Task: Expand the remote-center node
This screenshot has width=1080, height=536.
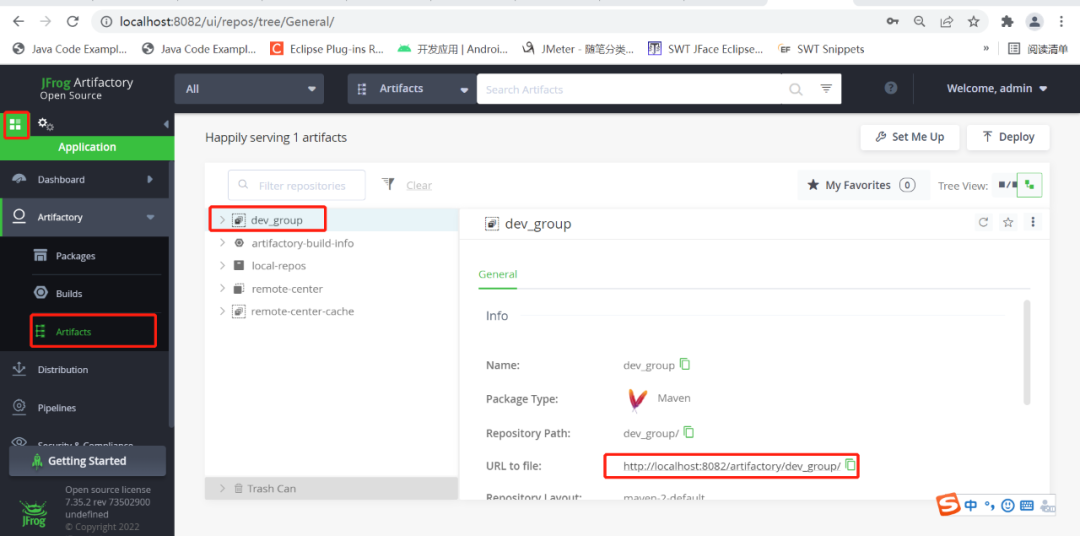Action: (x=222, y=289)
